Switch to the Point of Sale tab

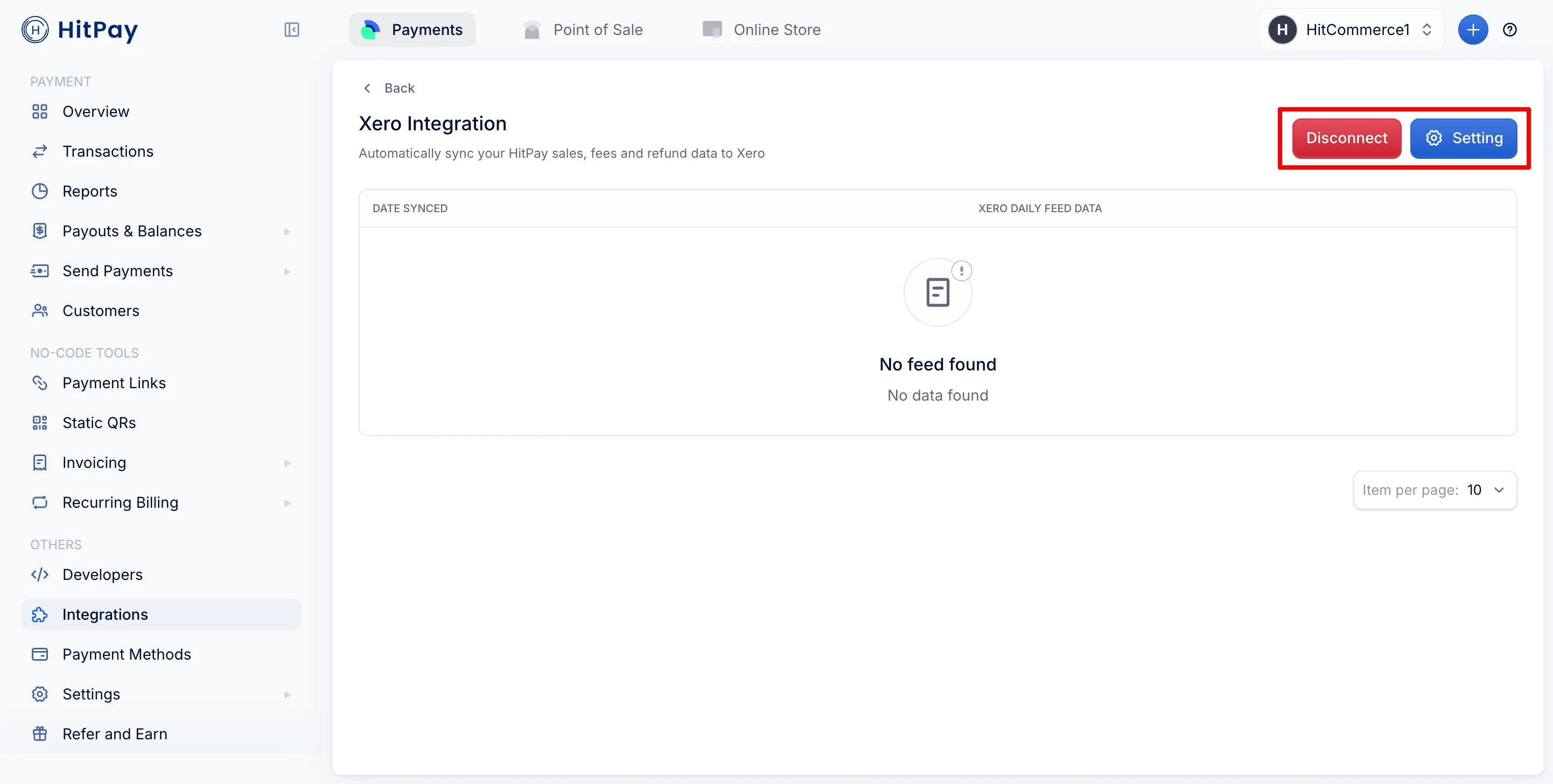coord(583,30)
